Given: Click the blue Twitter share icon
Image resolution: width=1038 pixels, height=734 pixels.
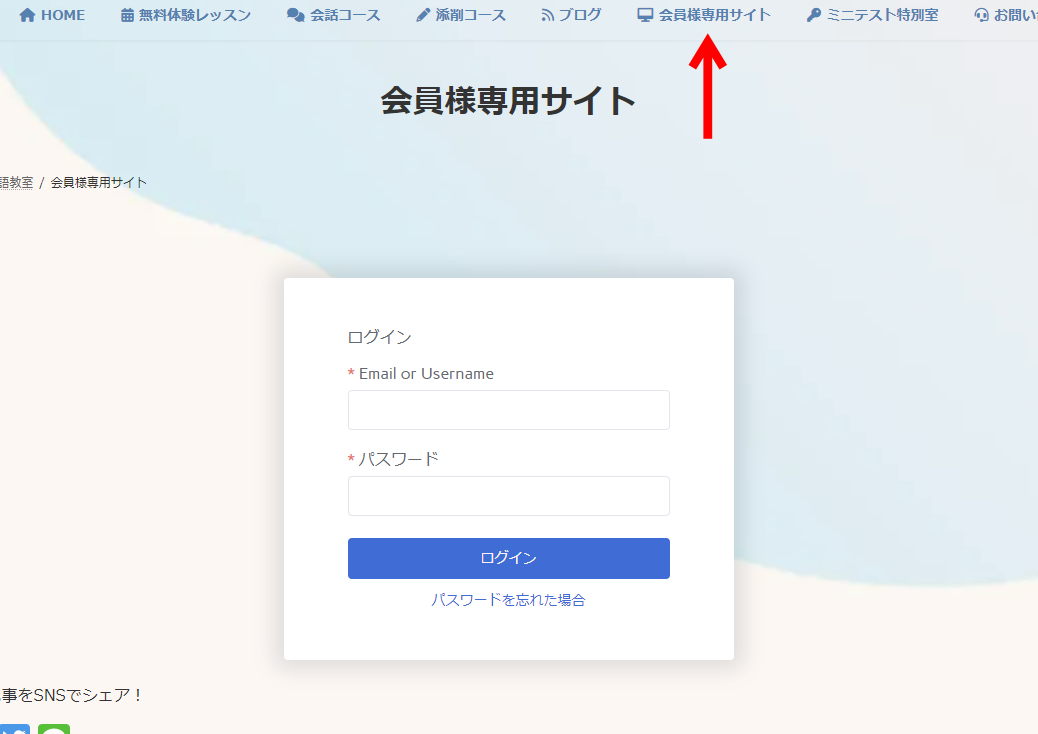Looking at the screenshot, I should 15,729.
